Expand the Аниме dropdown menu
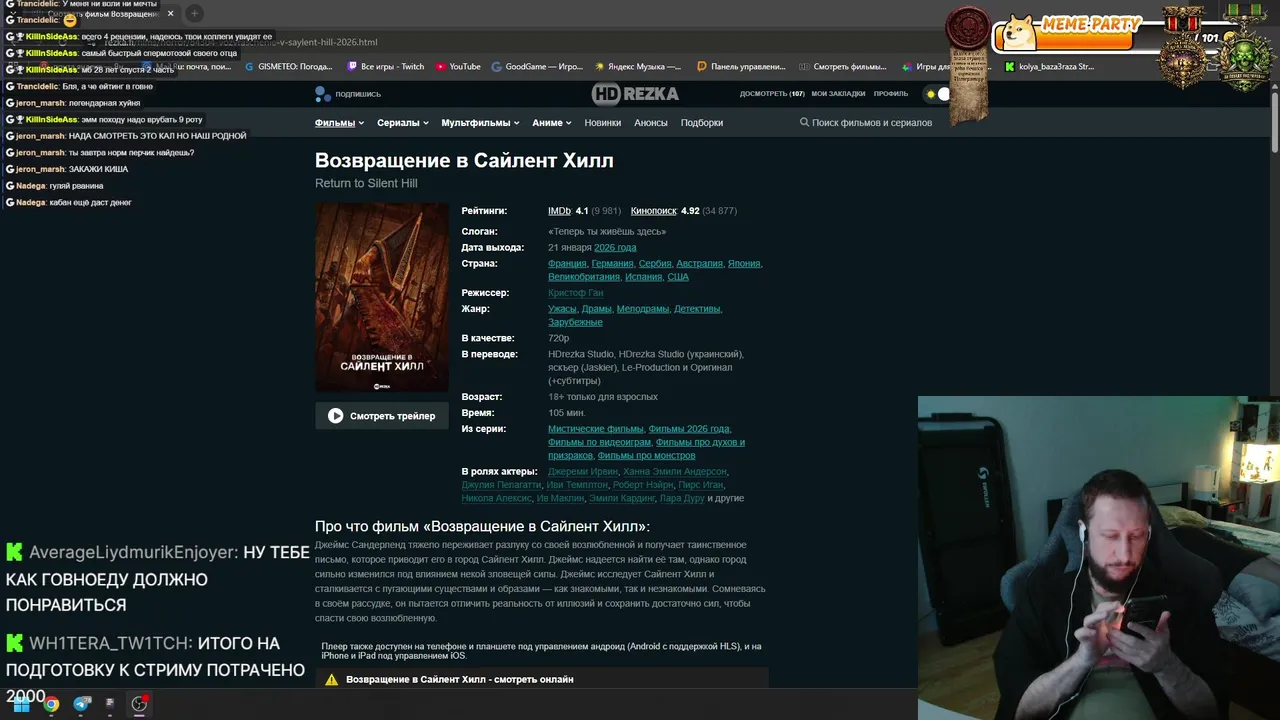This screenshot has height=720, width=1280. [552, 123]
